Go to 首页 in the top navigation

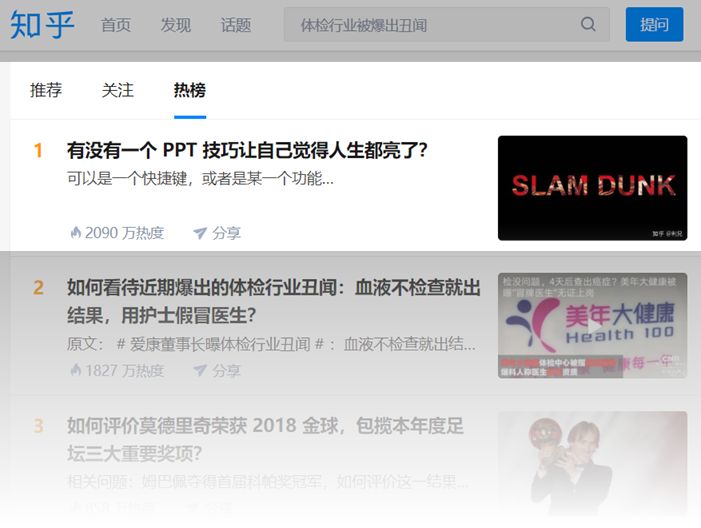pos(116,25)
